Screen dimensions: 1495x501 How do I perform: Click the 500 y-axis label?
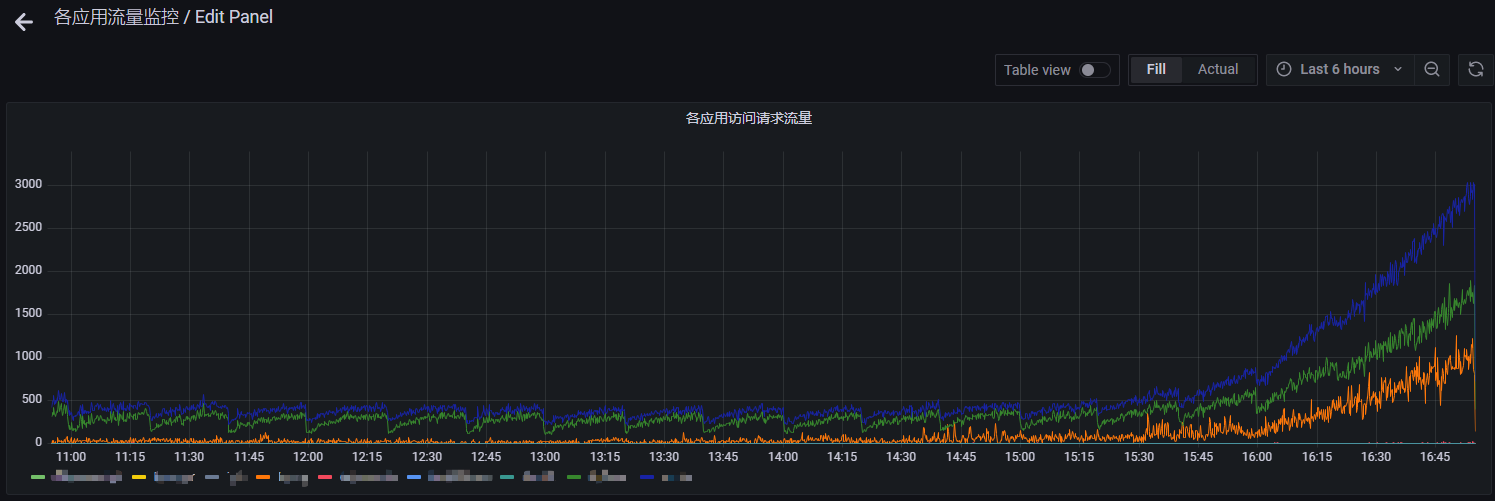point(32,400)
